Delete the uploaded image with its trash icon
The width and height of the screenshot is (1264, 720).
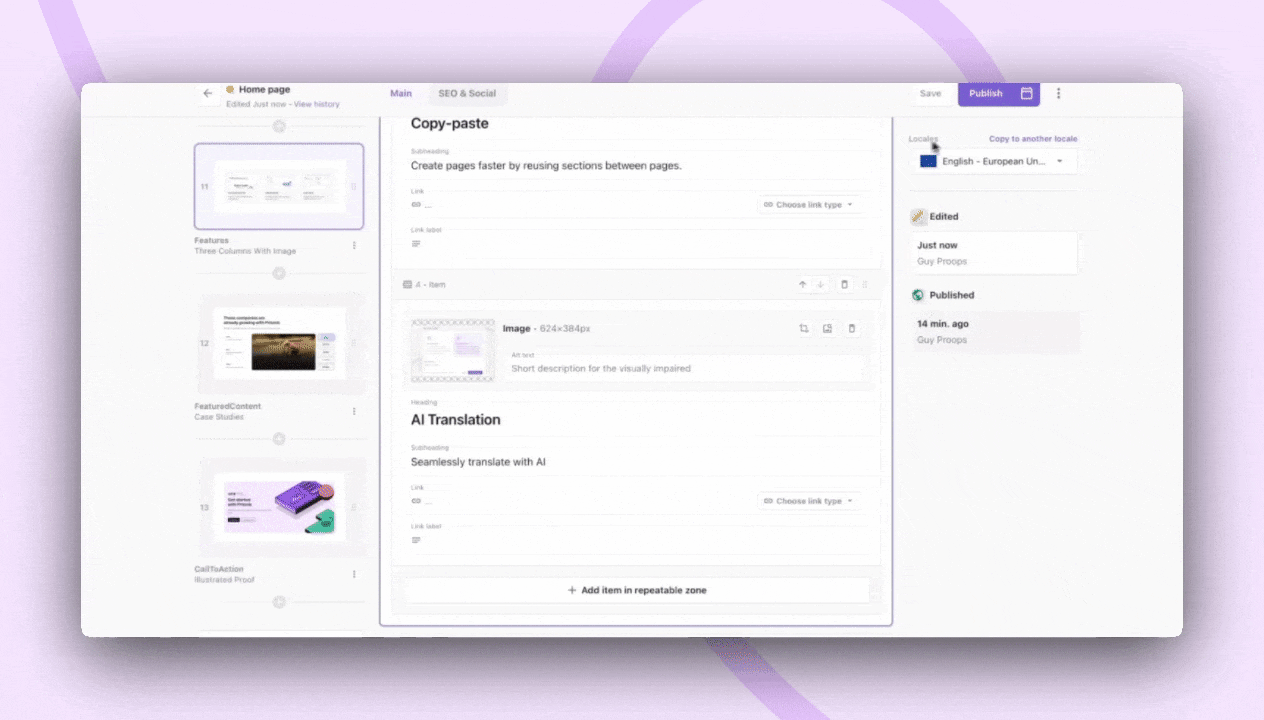point(851,328)
